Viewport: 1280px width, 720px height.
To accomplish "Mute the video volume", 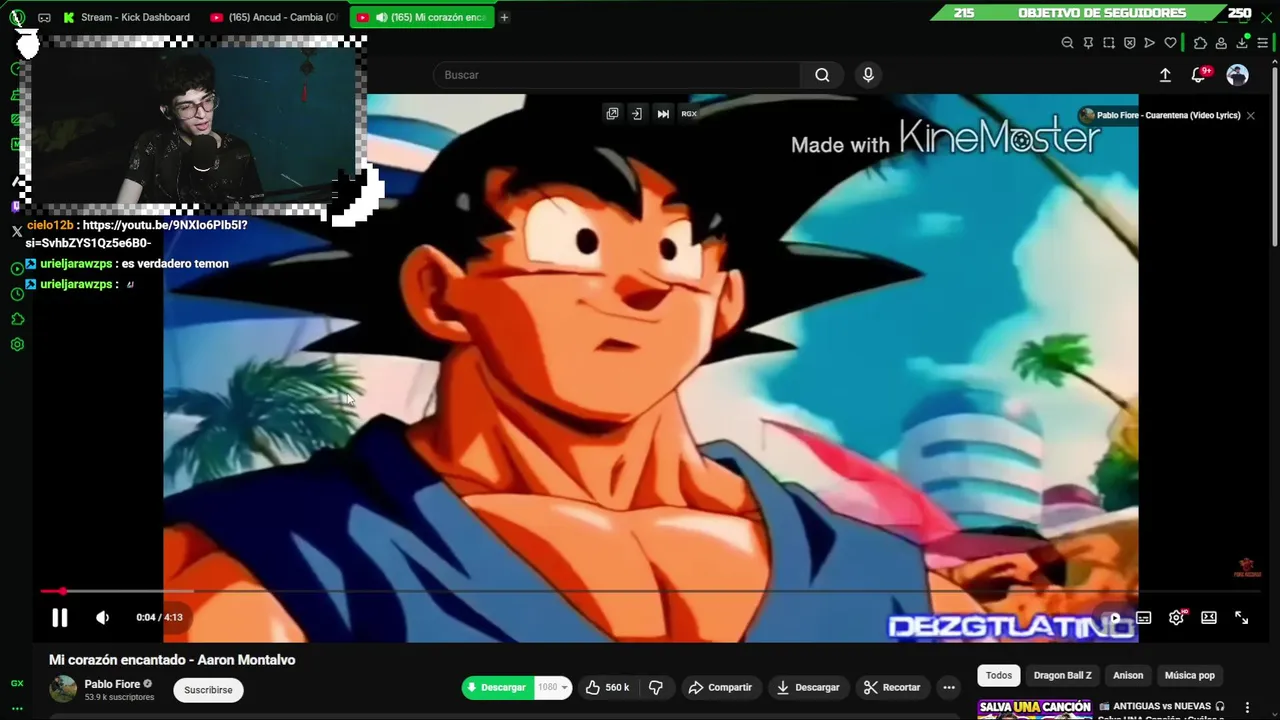I will [x=102, y=618].
